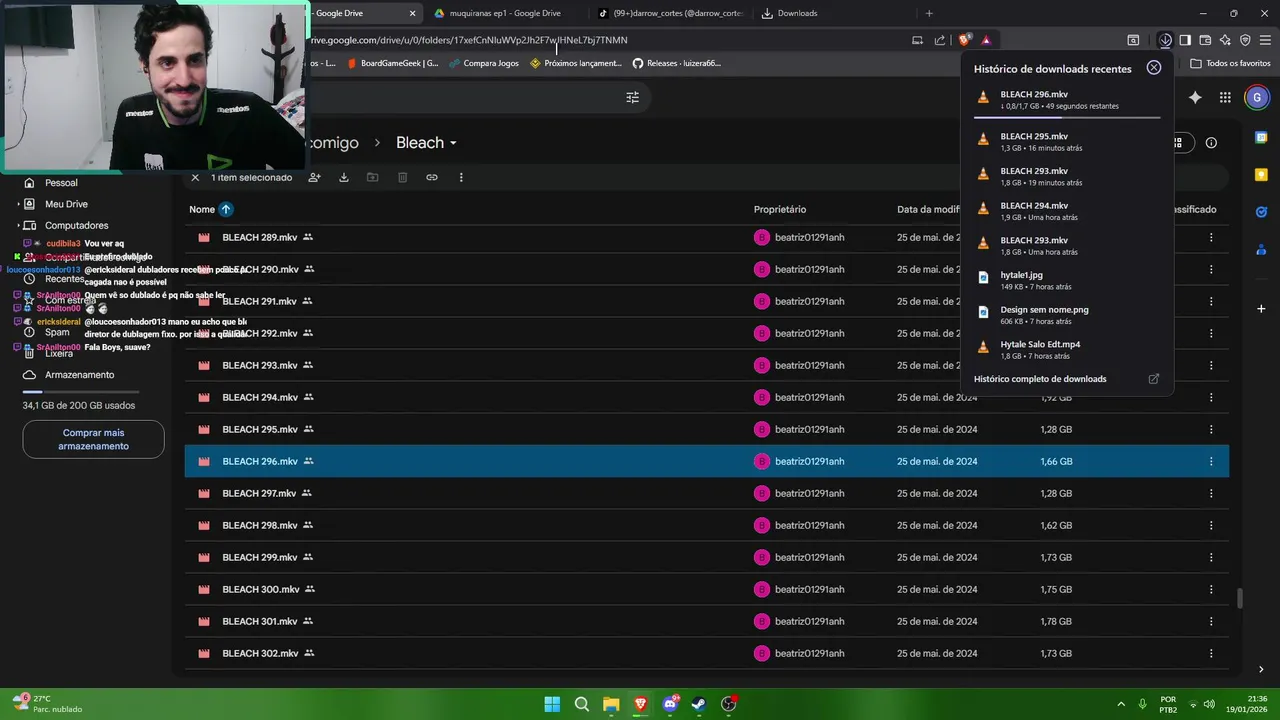Close the recent downloads history popup
The height and width of the screenshot is (720, 1280).
click(x=1154, y=68)
